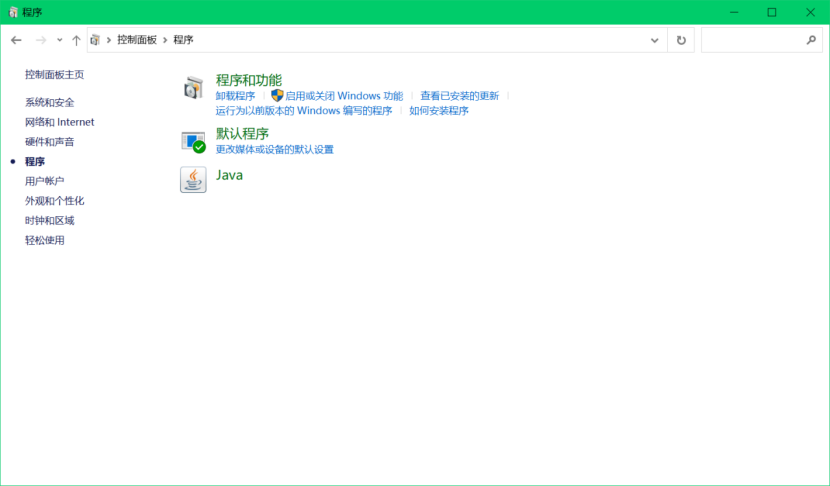Go to 系统和安全 category

(x=50, y=102)
